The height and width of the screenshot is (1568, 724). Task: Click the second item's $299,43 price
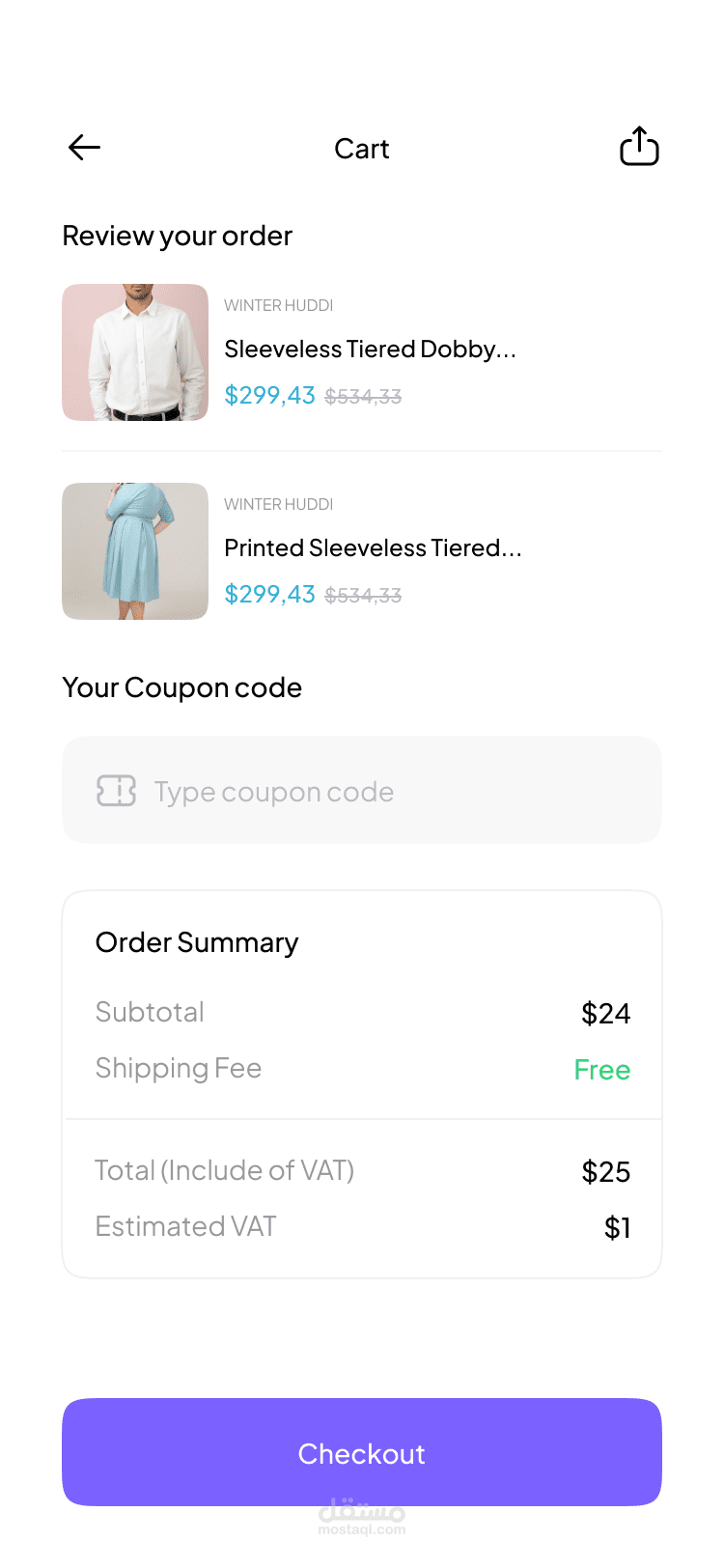point(269,594)
